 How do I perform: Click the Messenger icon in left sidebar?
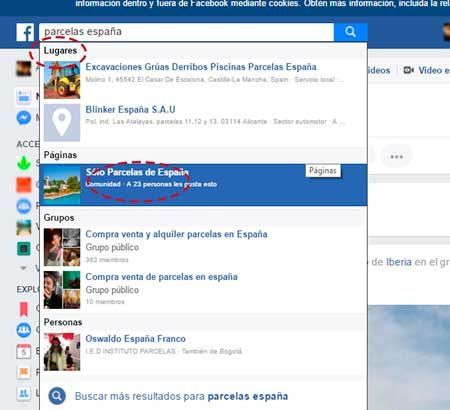24,118
